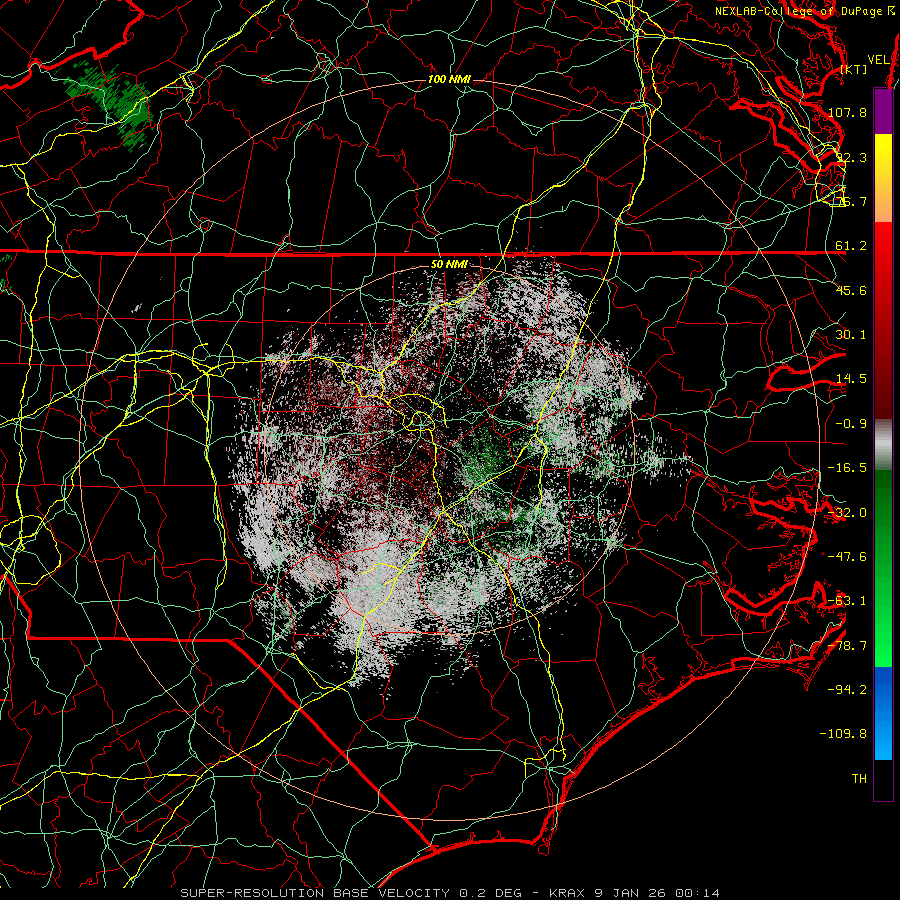
Task: Select the -63.1 velocity scale label
Action: [847, 601]
